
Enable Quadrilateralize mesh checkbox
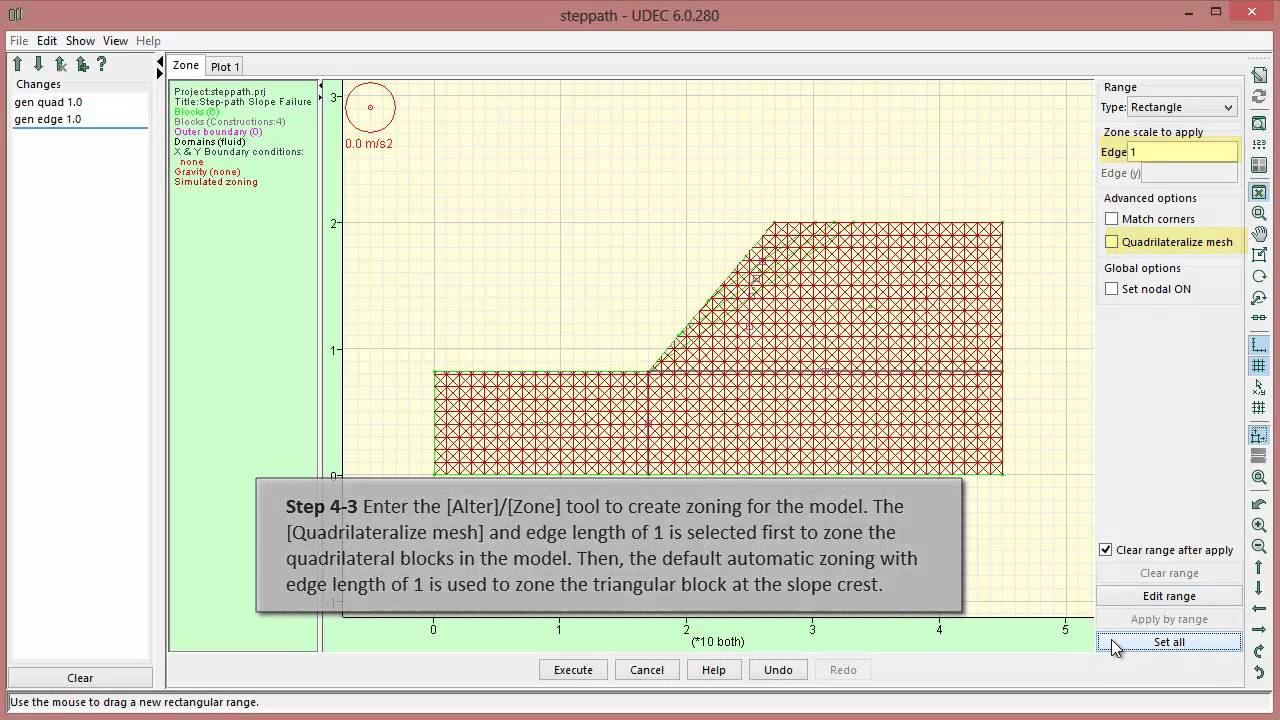tap(1111, 242)
